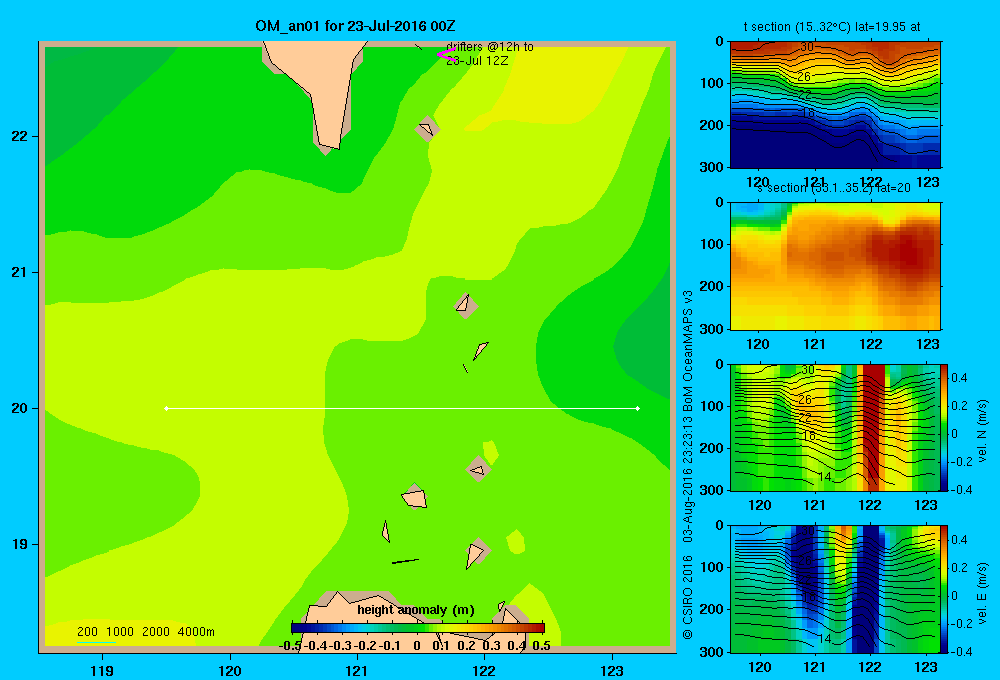
Task: Click the southern tip of Taiwan landmass
Action: pos(328,147)
